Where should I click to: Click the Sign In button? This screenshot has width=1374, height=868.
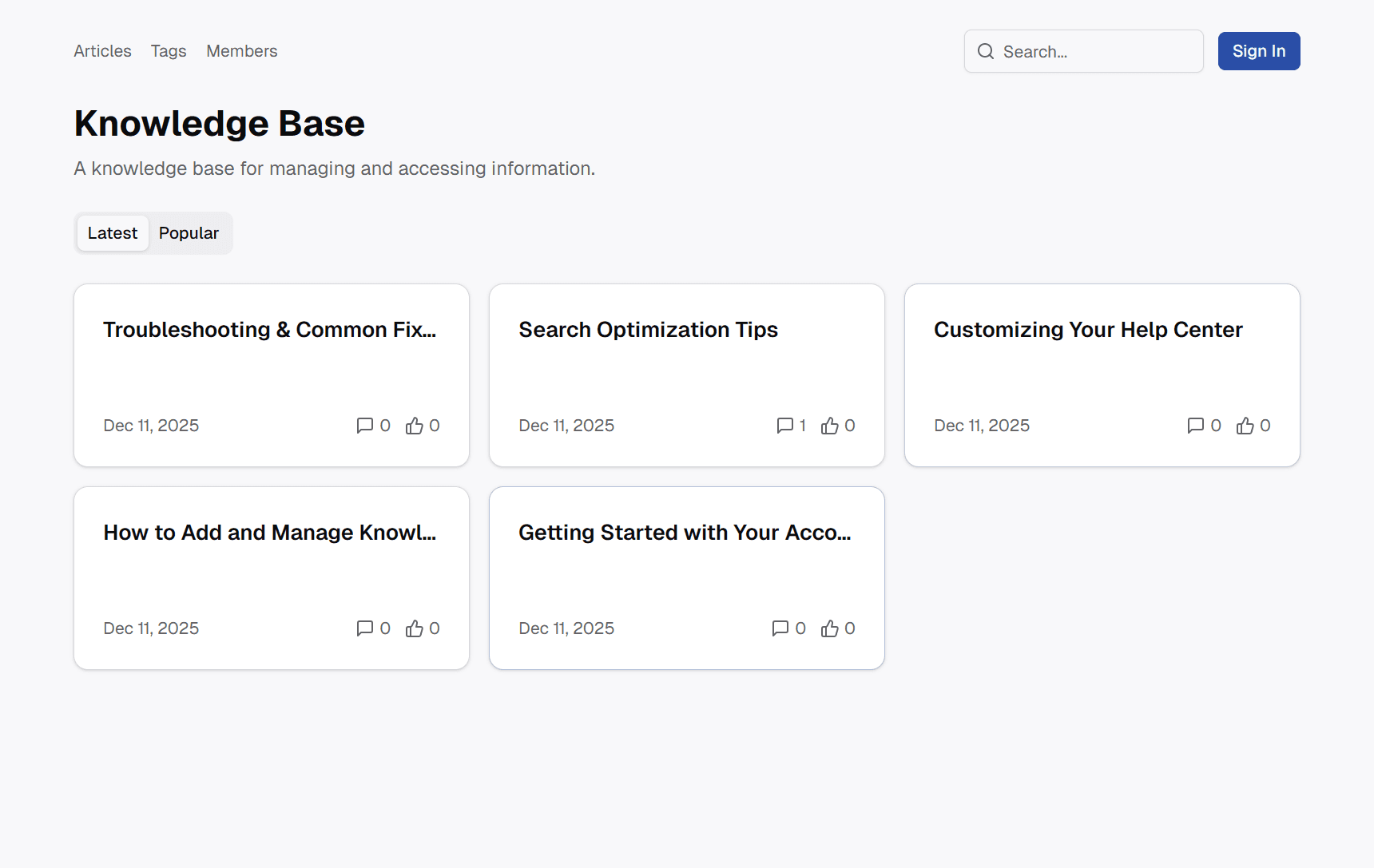coord(1258,50)
